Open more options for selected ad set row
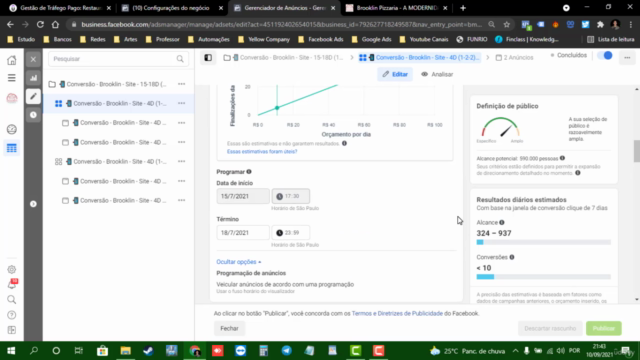The height and width of the screenshot is (360, 640). [x=182, y=103]
